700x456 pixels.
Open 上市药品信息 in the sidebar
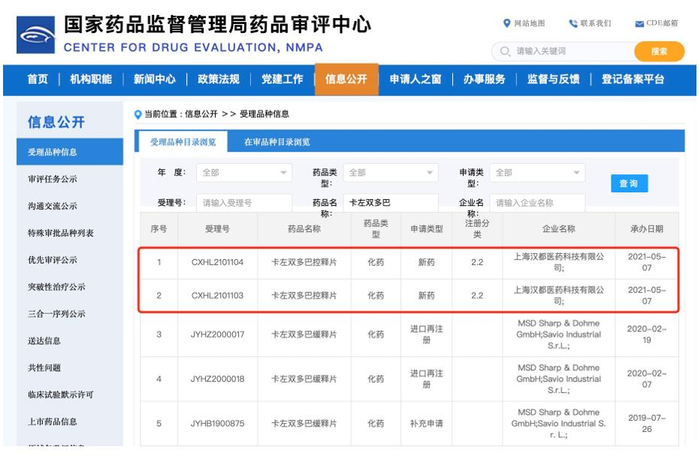[52, 422]
